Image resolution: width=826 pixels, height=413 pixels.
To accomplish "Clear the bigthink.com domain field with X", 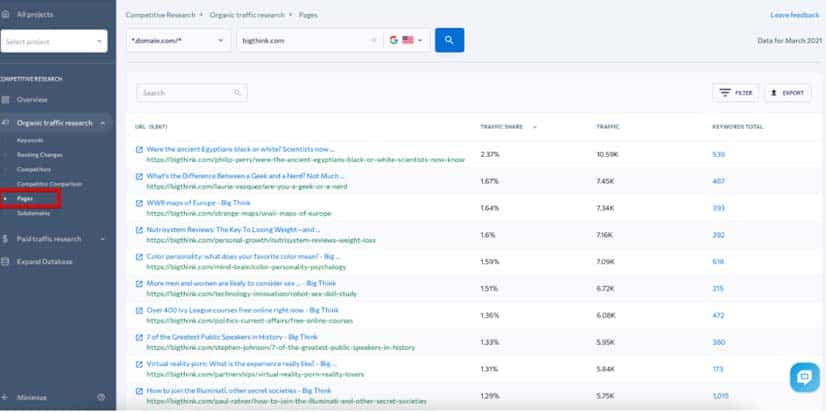I will tap(374, 40).
